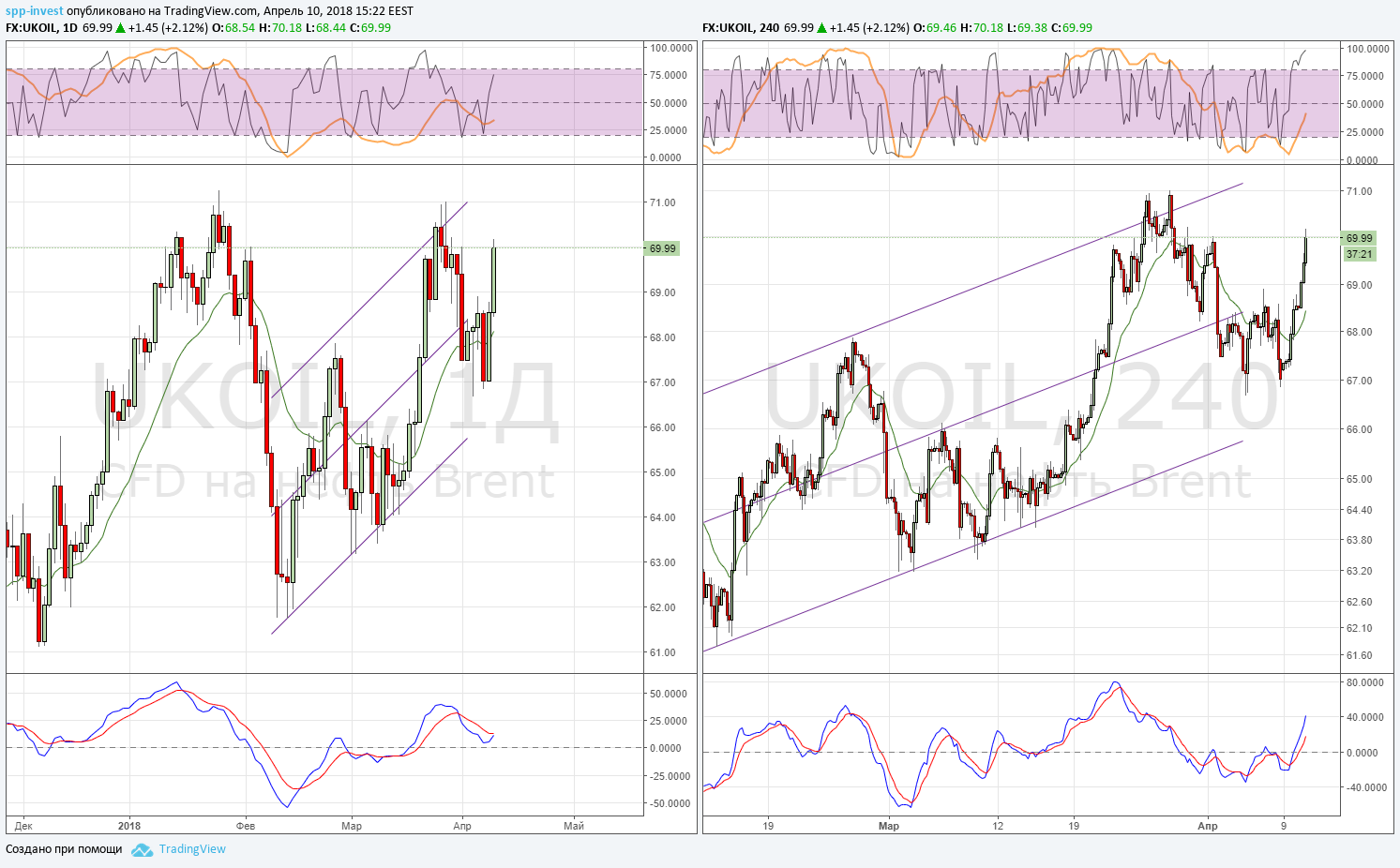Click the 2018 label on daily time axis
Screen dimensions: 1400x868
tap(129, 826)
